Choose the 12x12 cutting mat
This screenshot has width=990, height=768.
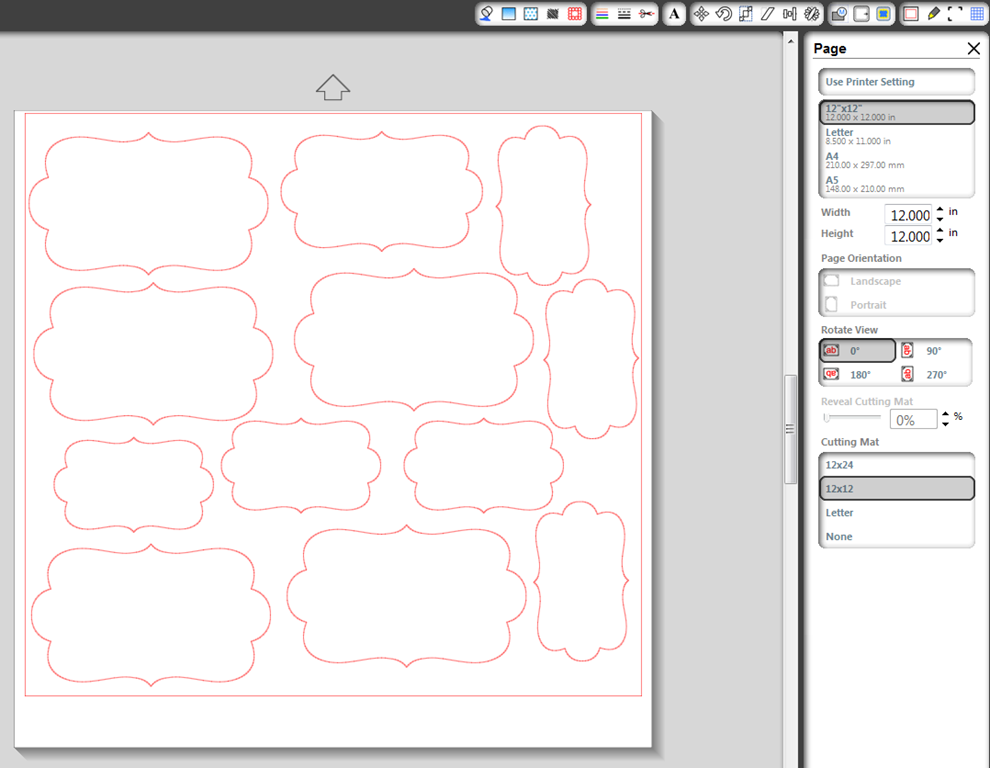point(897,489)
